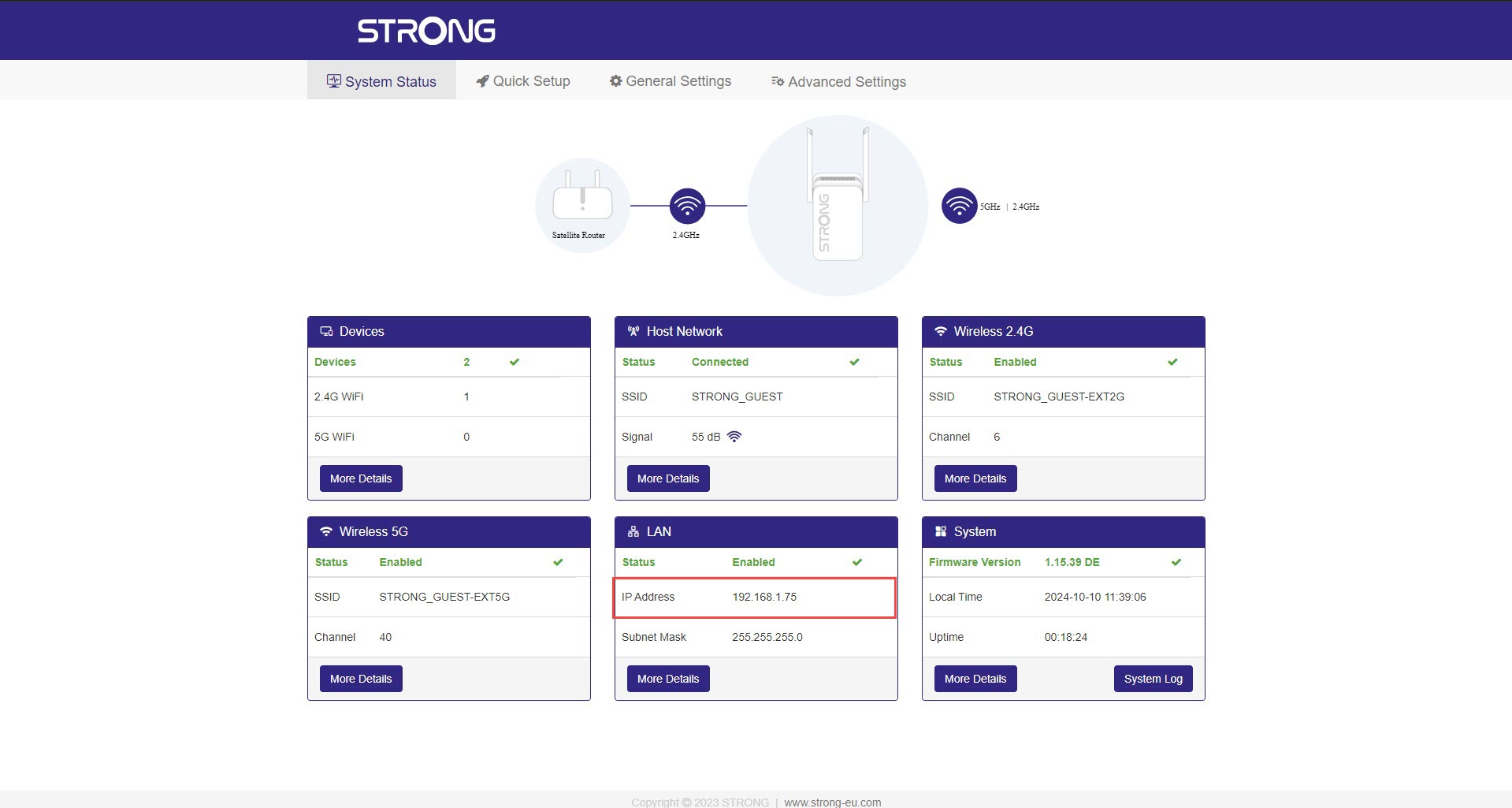Open More Details for Wireless 5G
Viewport: 1512px width, 808px height.
pos(361,679)
